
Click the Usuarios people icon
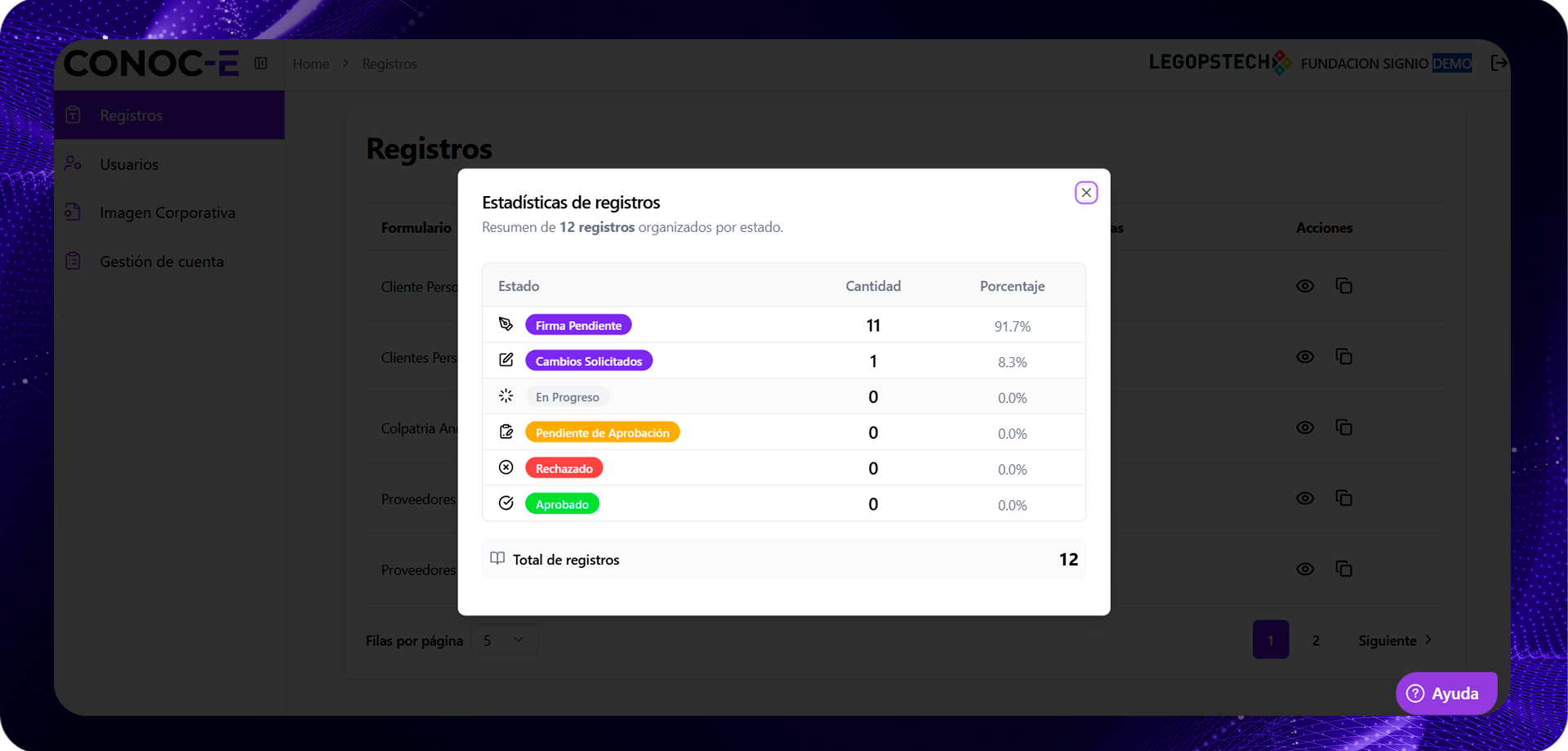74,163
